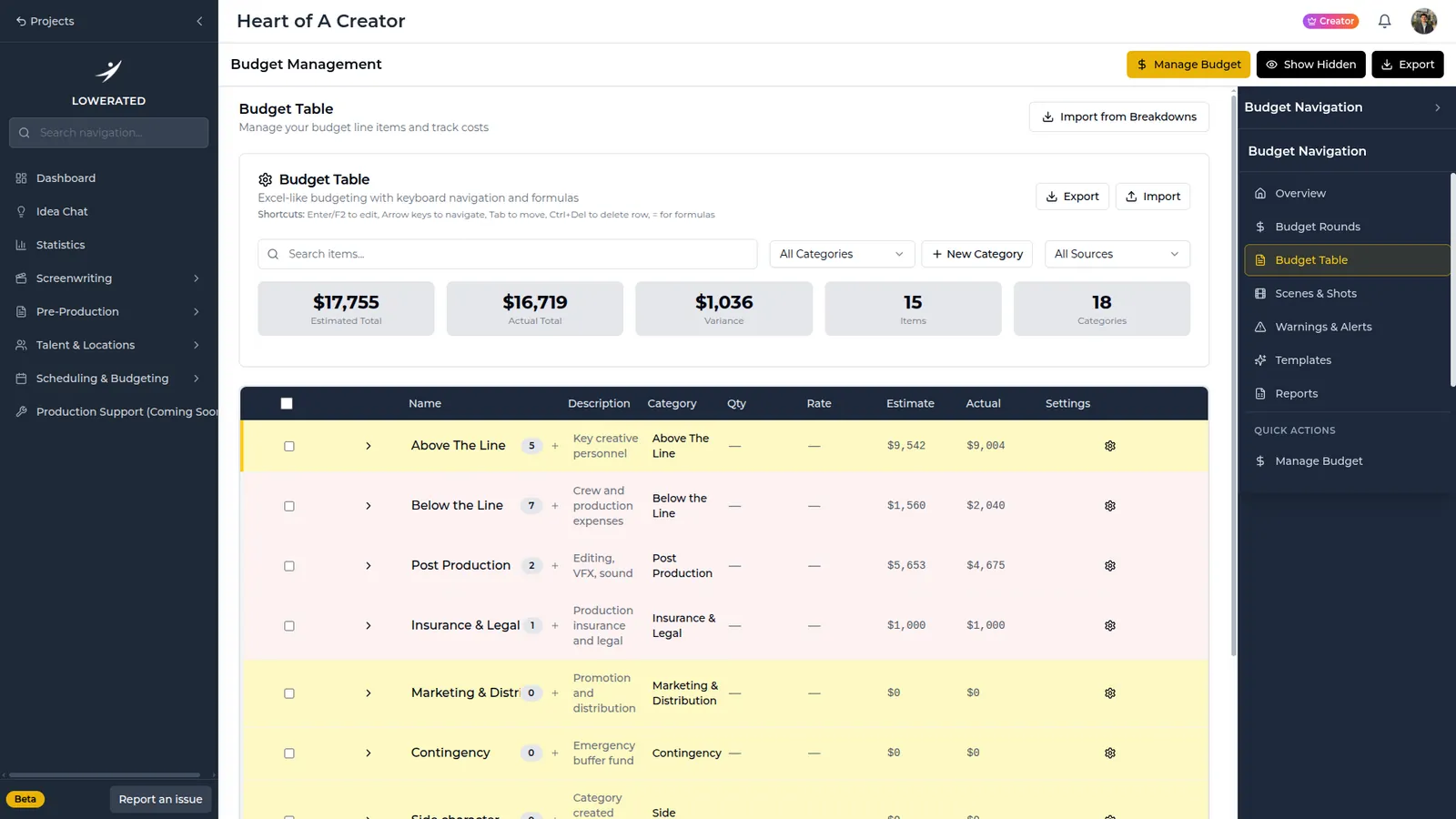Viewport: 1456px width, 819px height.
Task: Click Show Hidden button
Action: (1311, 65)
